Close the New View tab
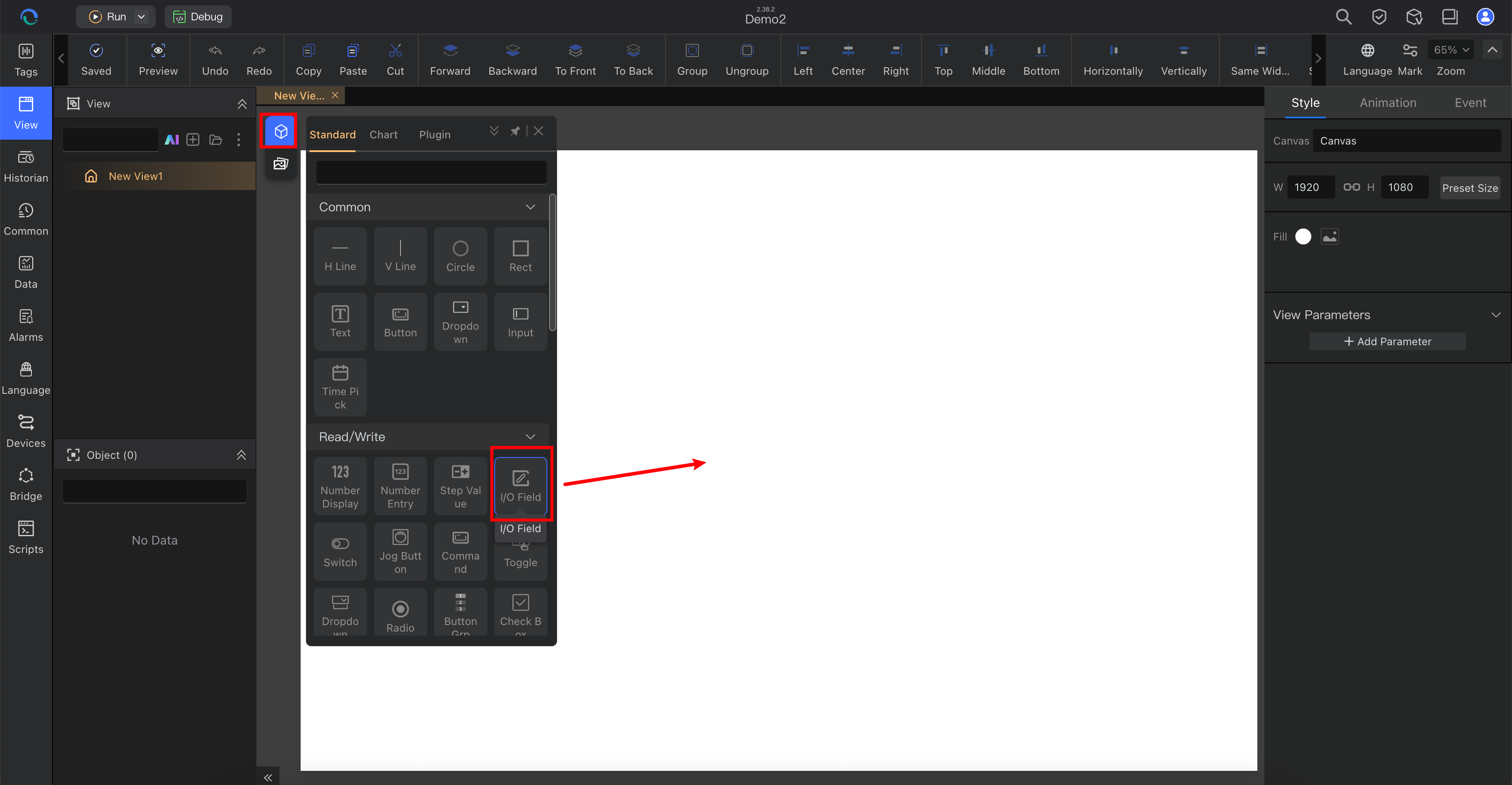The image size is (1512, 785). pos(335,95)
